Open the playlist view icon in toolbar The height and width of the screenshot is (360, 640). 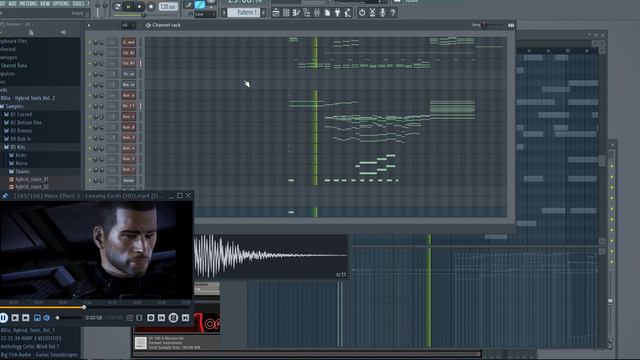tap(276, 13)
